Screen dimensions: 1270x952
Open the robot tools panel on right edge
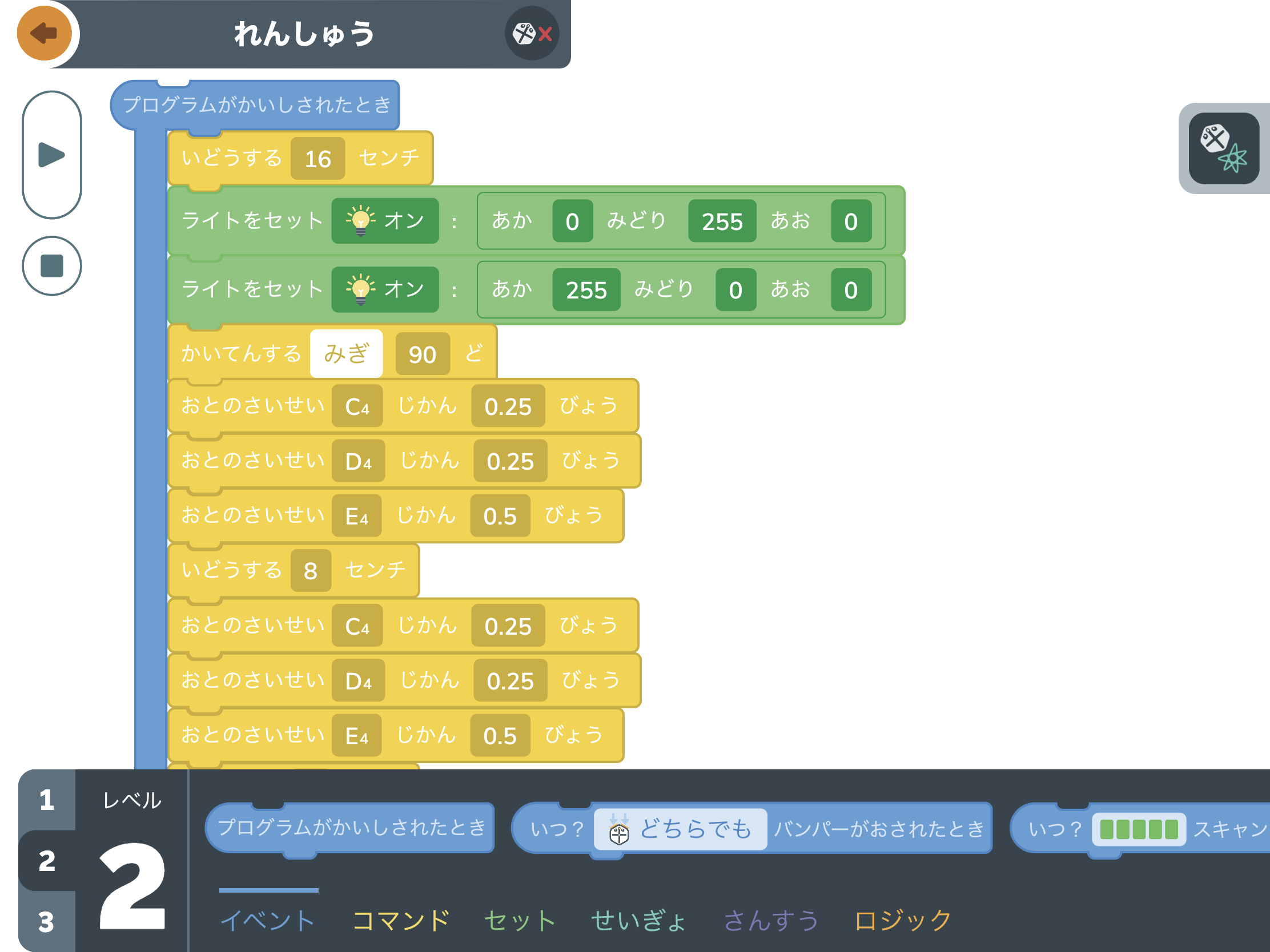1224,148
